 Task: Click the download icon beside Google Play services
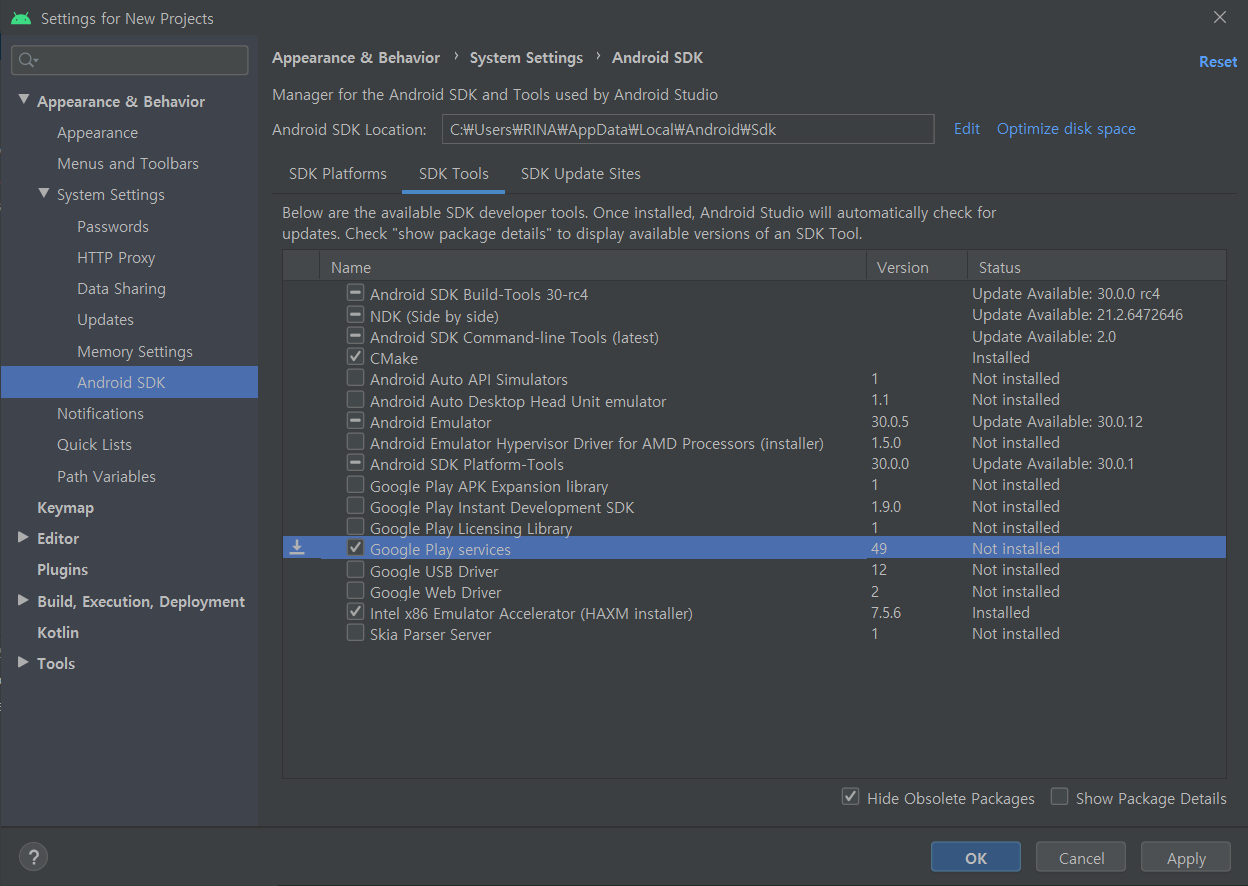[x=297, y=547]
